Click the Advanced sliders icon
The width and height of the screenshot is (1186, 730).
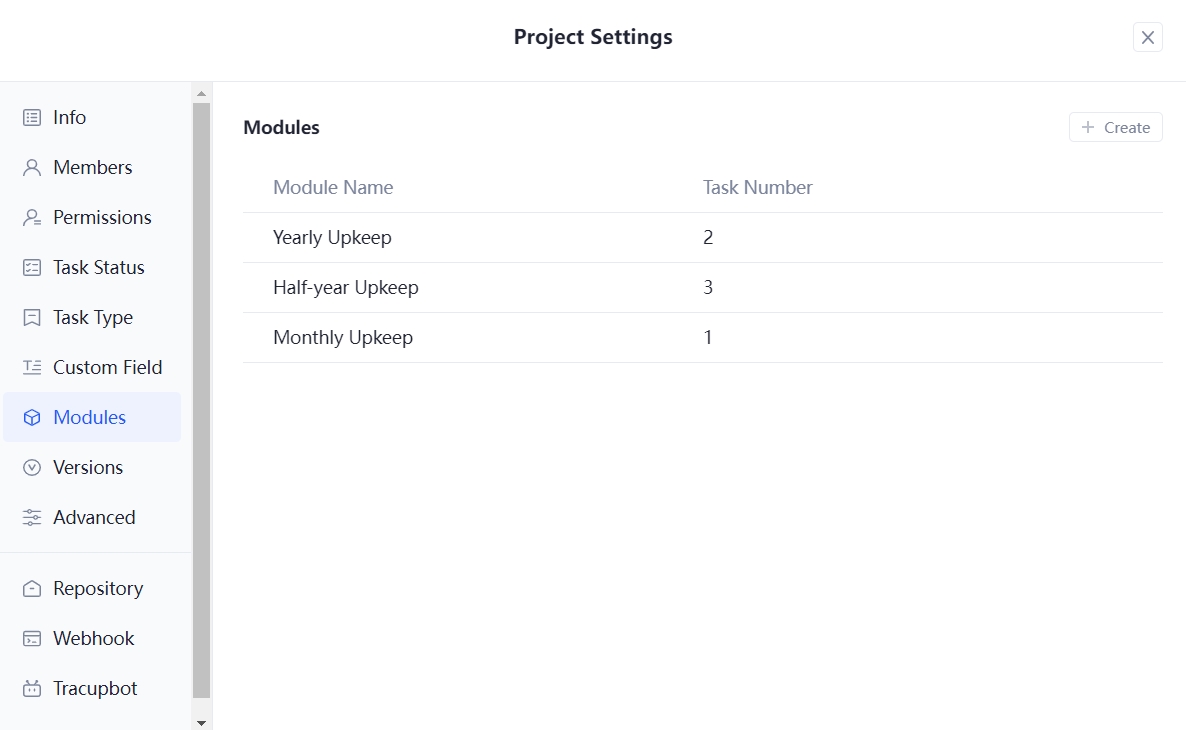click(x=31, y=517)
